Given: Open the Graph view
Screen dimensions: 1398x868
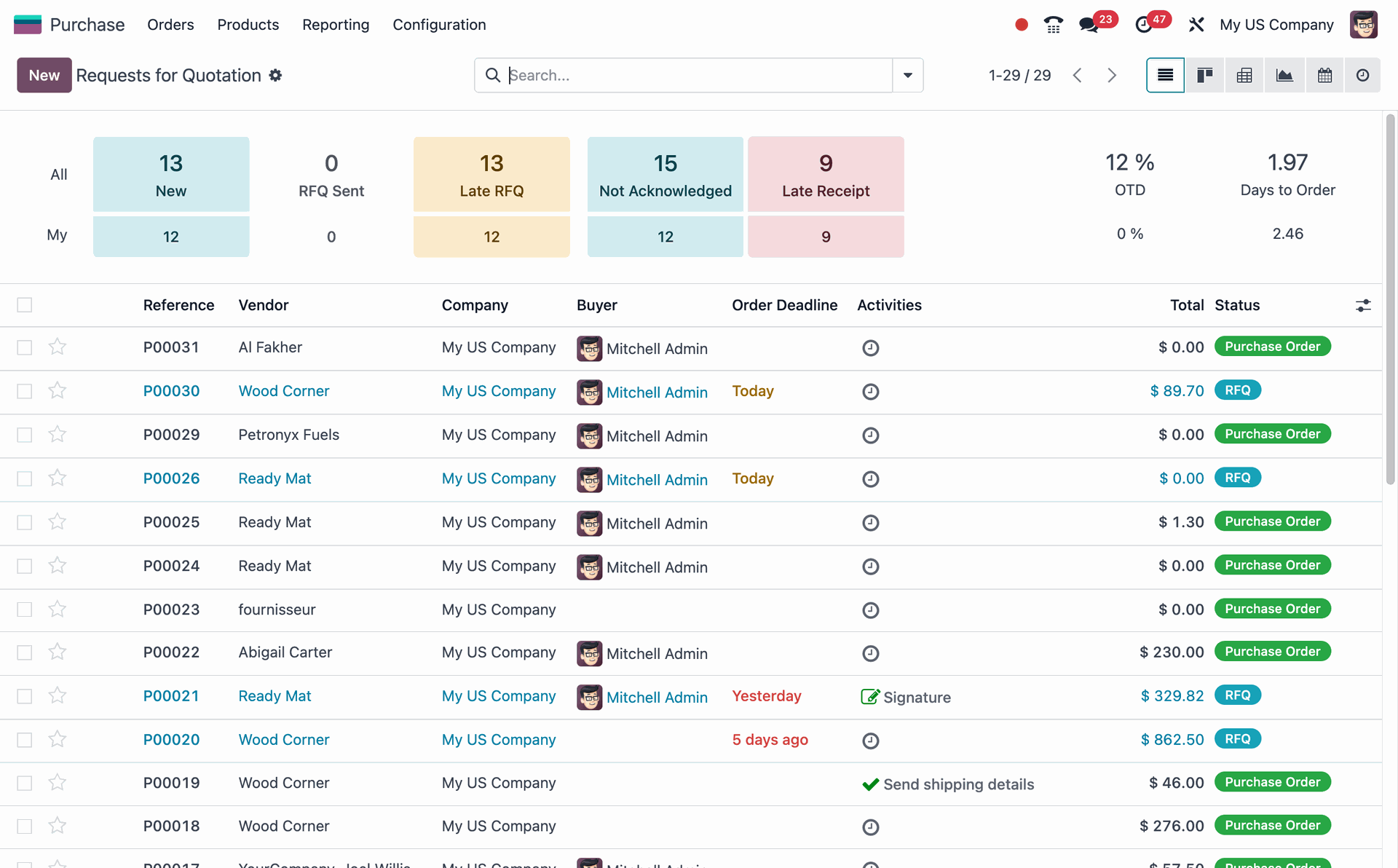Looking at the screenshot, I should tap(1284, 75).
